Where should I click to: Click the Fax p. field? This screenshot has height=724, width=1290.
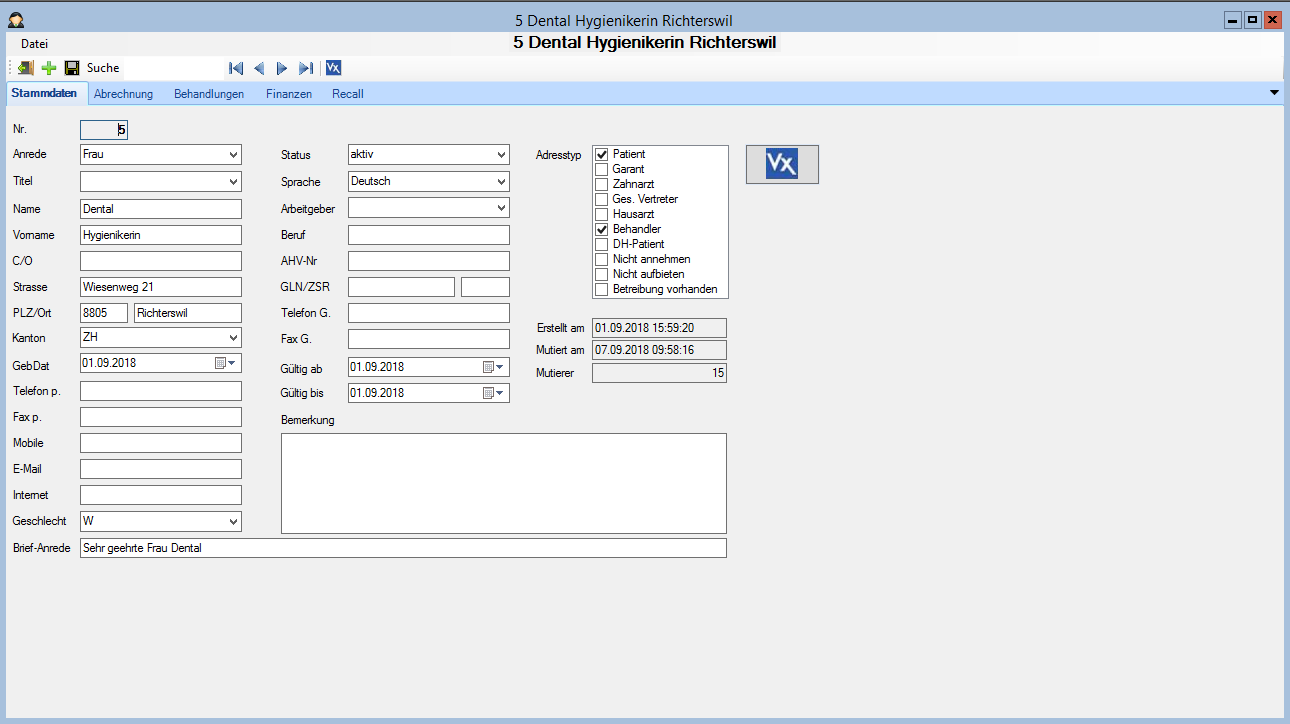tap(161, 417)
